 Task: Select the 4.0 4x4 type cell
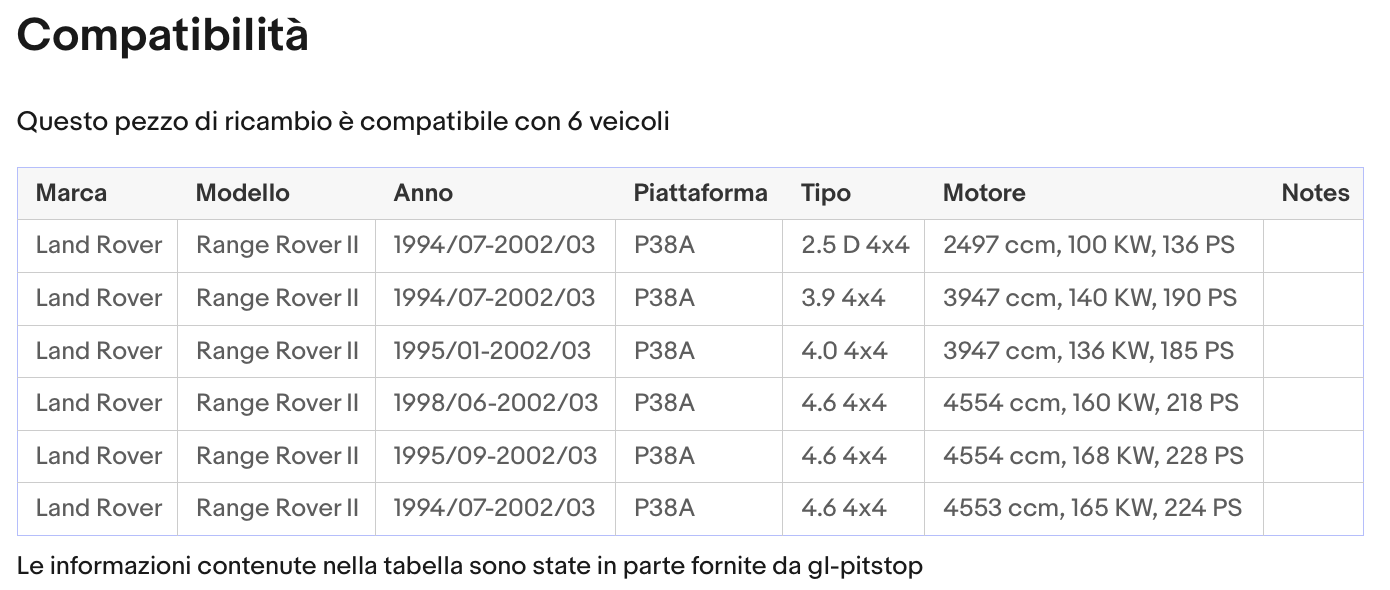coord(844,351)
